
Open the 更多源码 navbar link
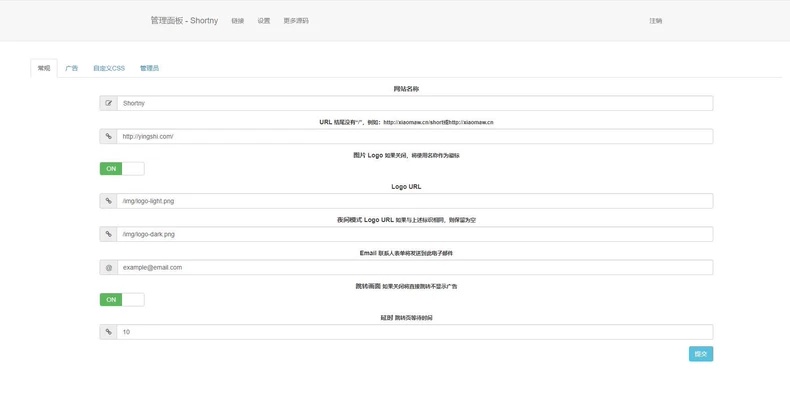point(296,21)
